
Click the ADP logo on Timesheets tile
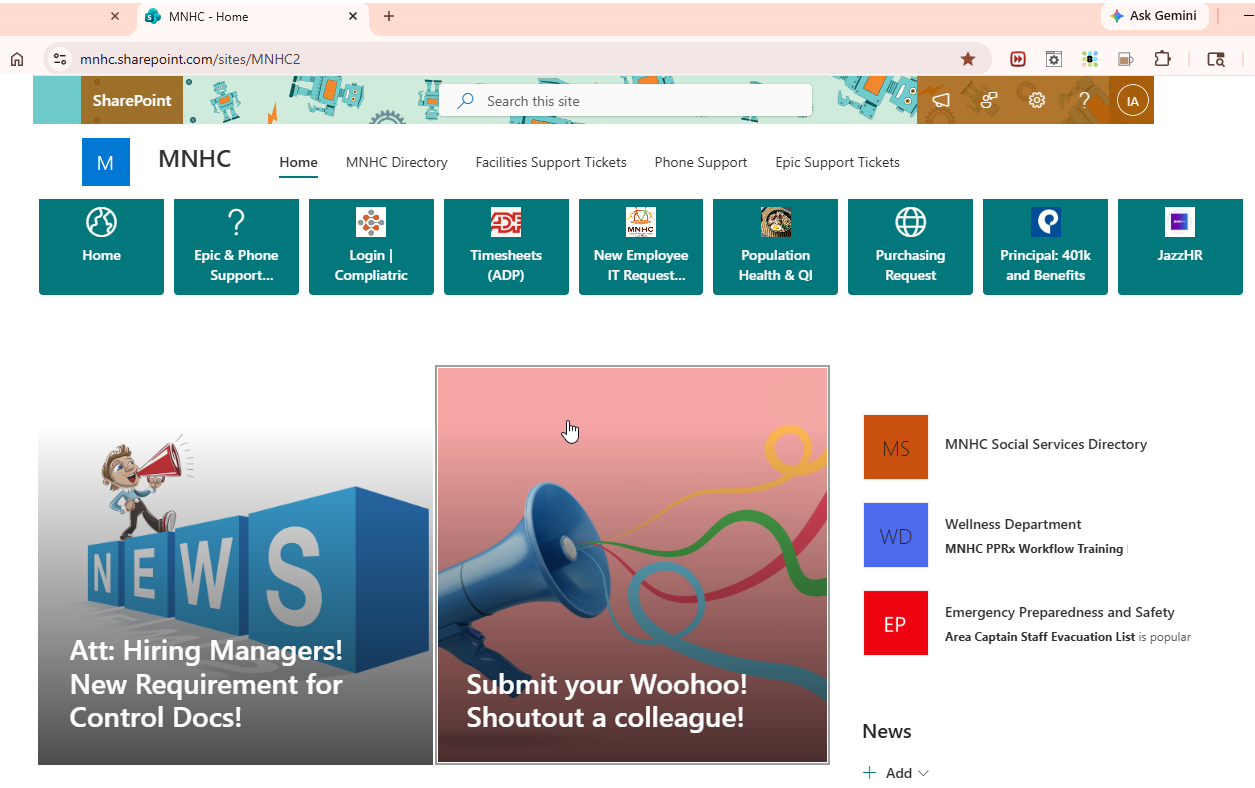tap(506, 222)
